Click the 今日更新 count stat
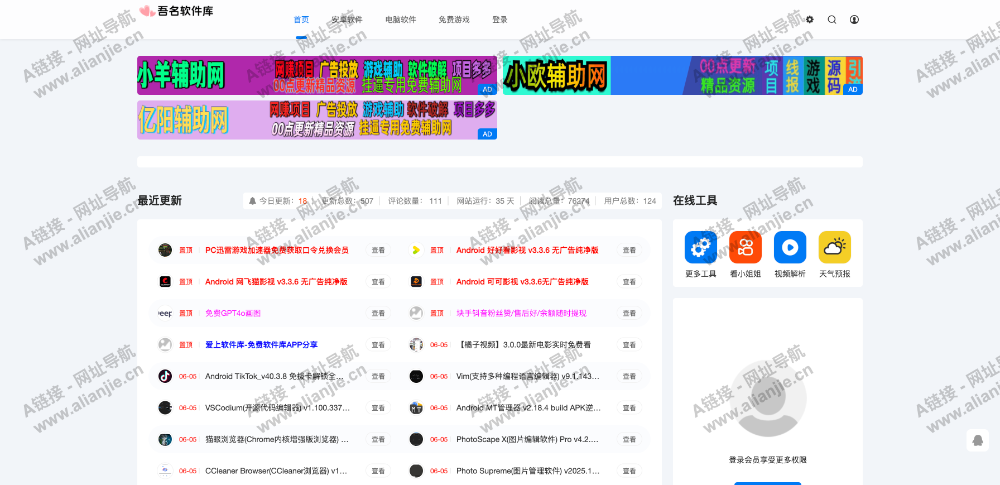 click(277, 201)
